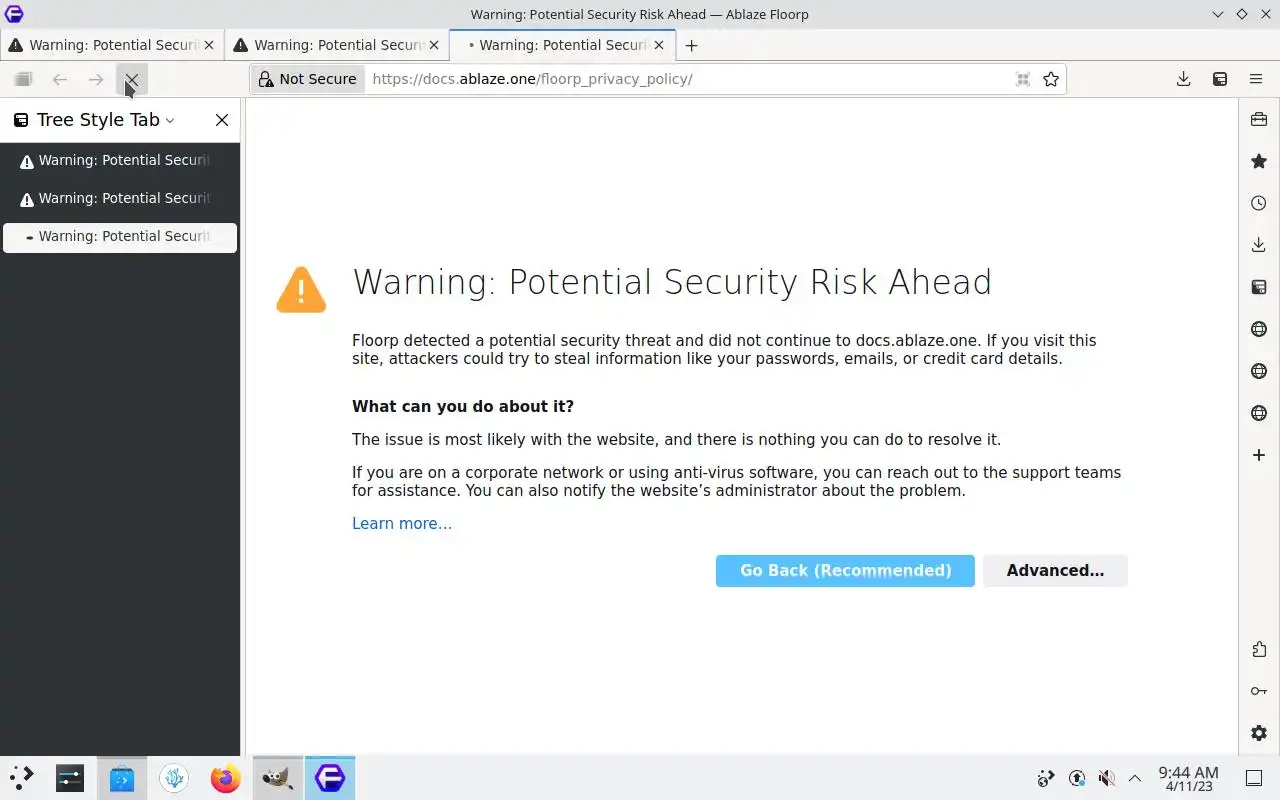The image size is (1280, 800).
Task: Open the Bookmarks star panel in right sidebar
Action: point(1259,161)
